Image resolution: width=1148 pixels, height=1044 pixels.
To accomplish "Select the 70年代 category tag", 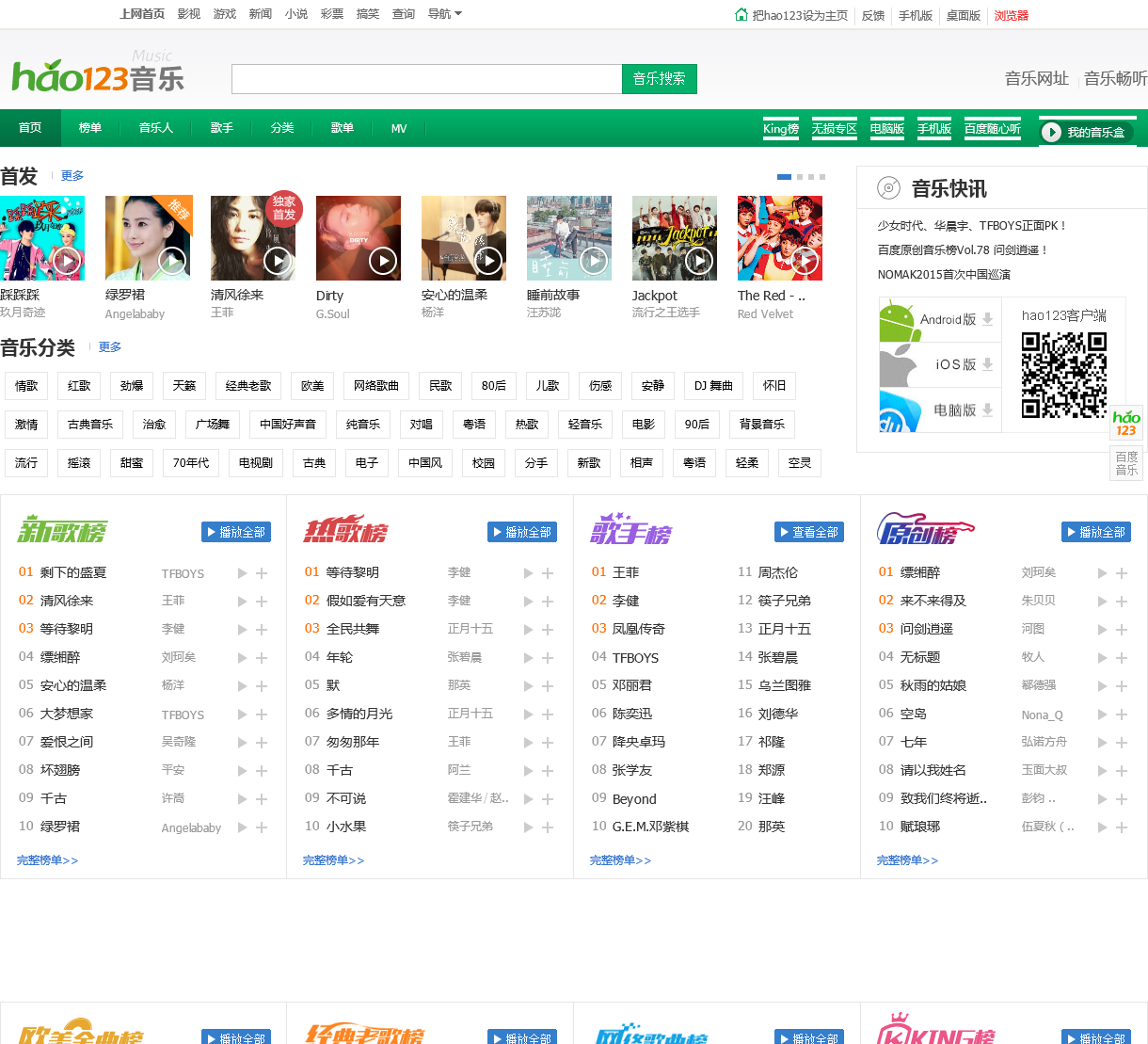I will (x=191, y=463).
